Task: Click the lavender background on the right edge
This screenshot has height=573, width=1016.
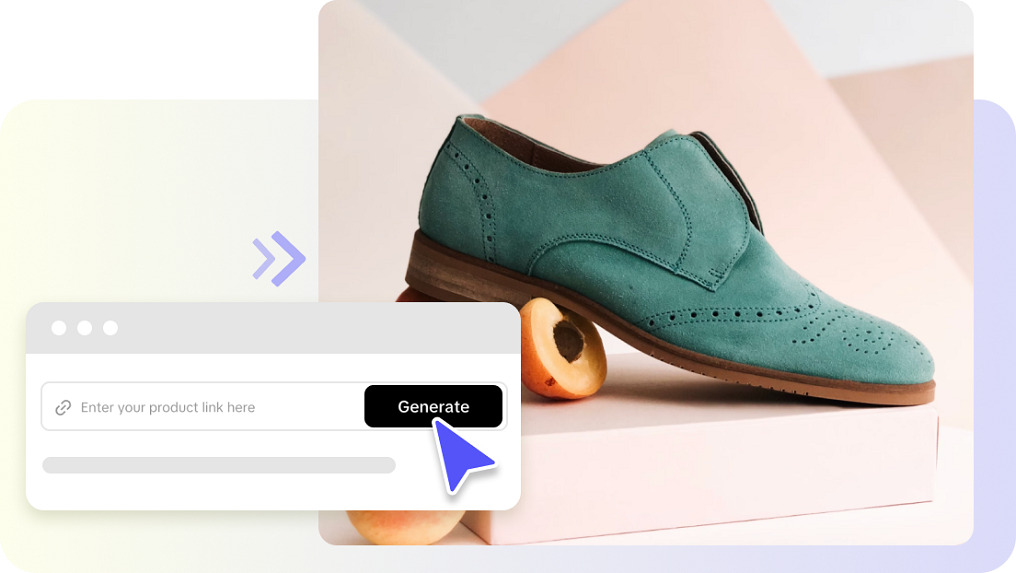Action: click(x=995, y=324)
